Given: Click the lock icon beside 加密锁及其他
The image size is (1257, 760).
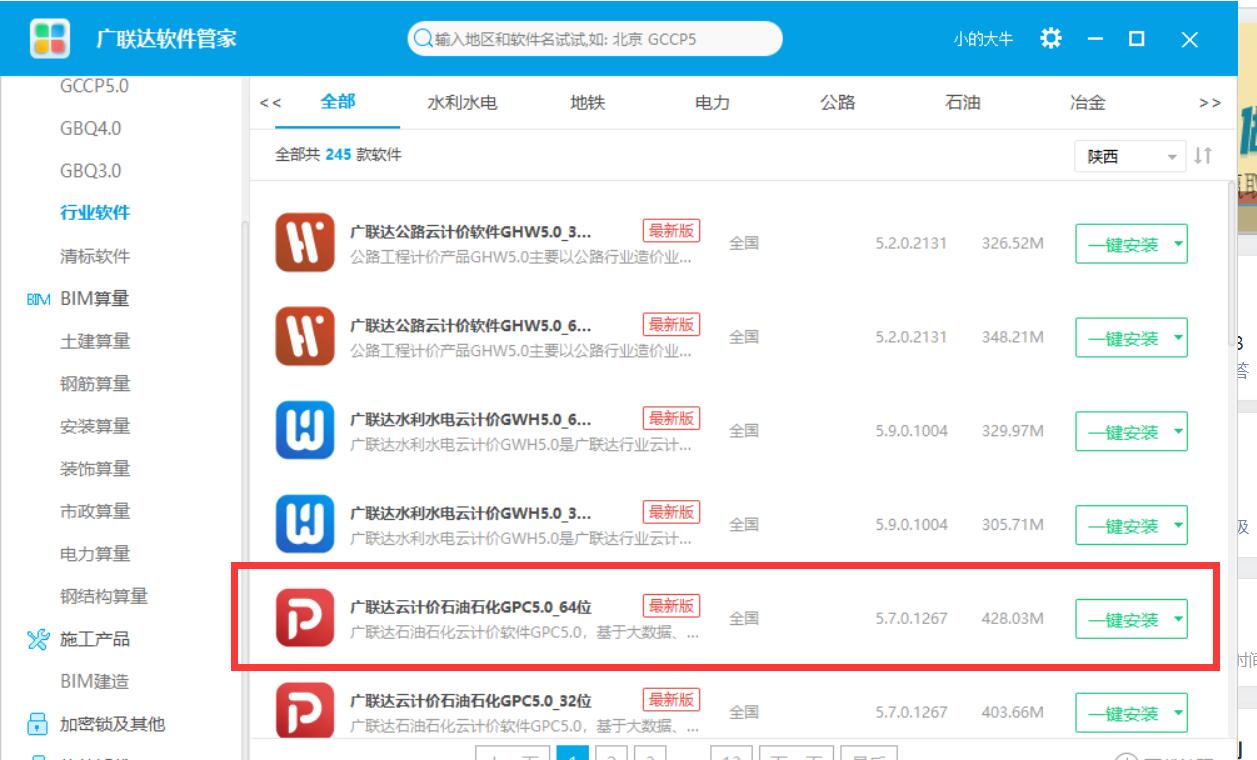Looking at the screenshot, I should (x=37, y=724).
